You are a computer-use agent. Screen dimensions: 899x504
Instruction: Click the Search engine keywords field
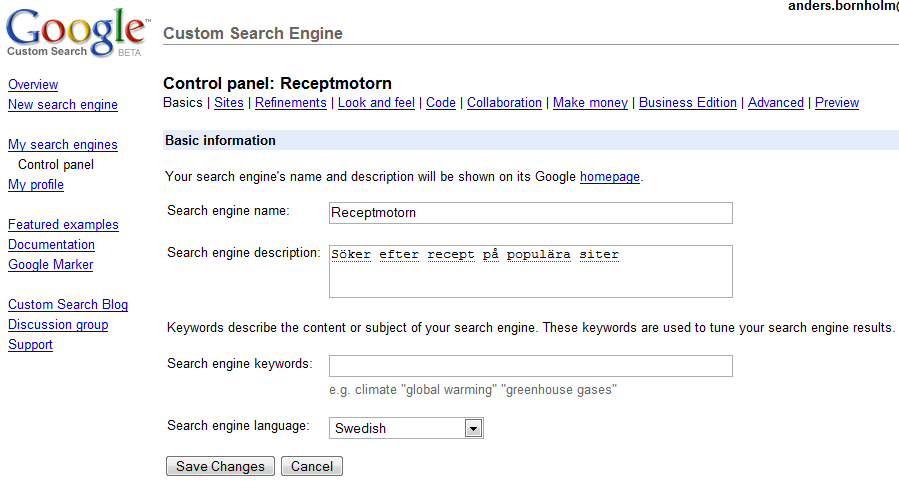point(530,366)
